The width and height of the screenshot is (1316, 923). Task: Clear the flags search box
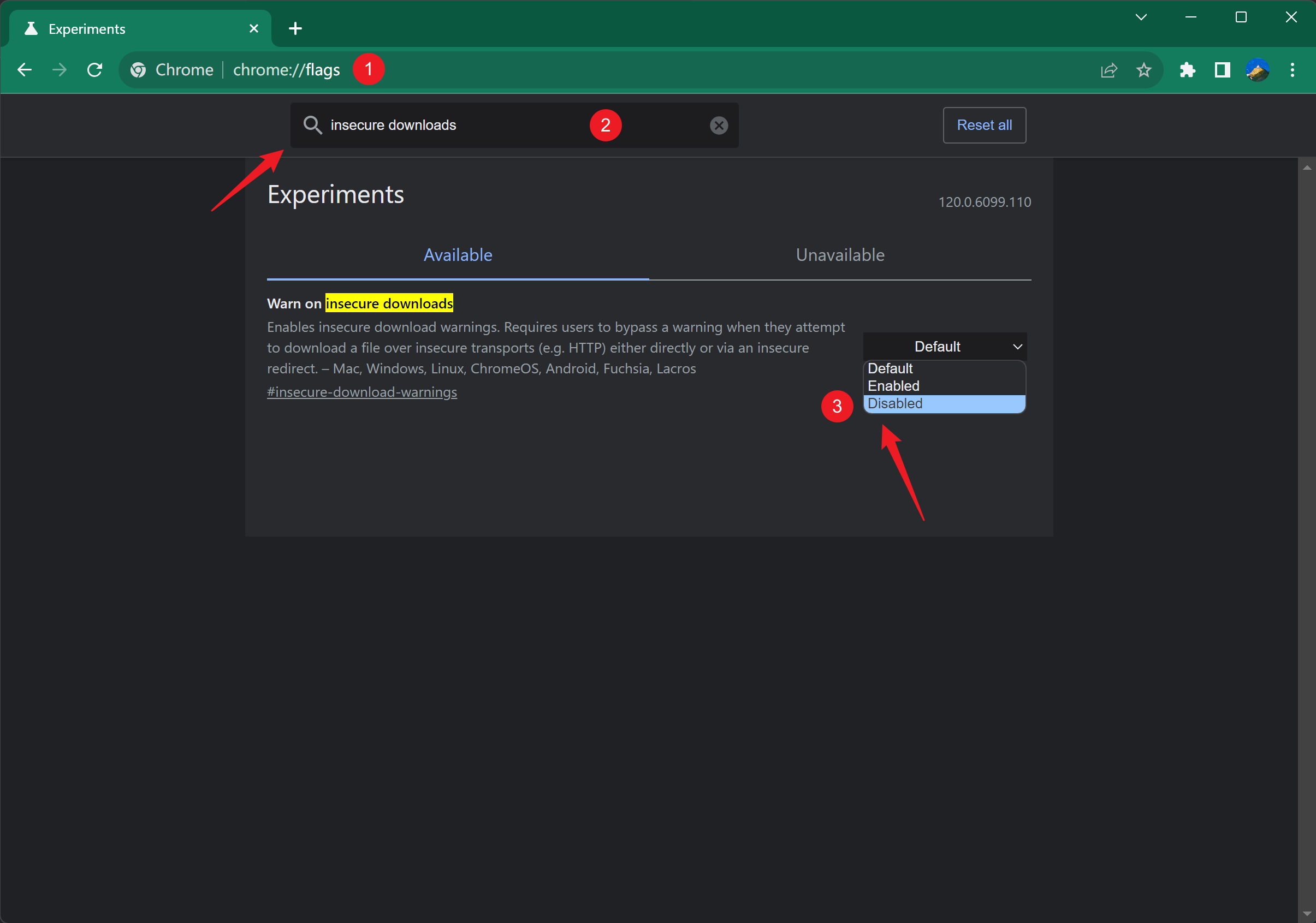click(x=719, y=126)
